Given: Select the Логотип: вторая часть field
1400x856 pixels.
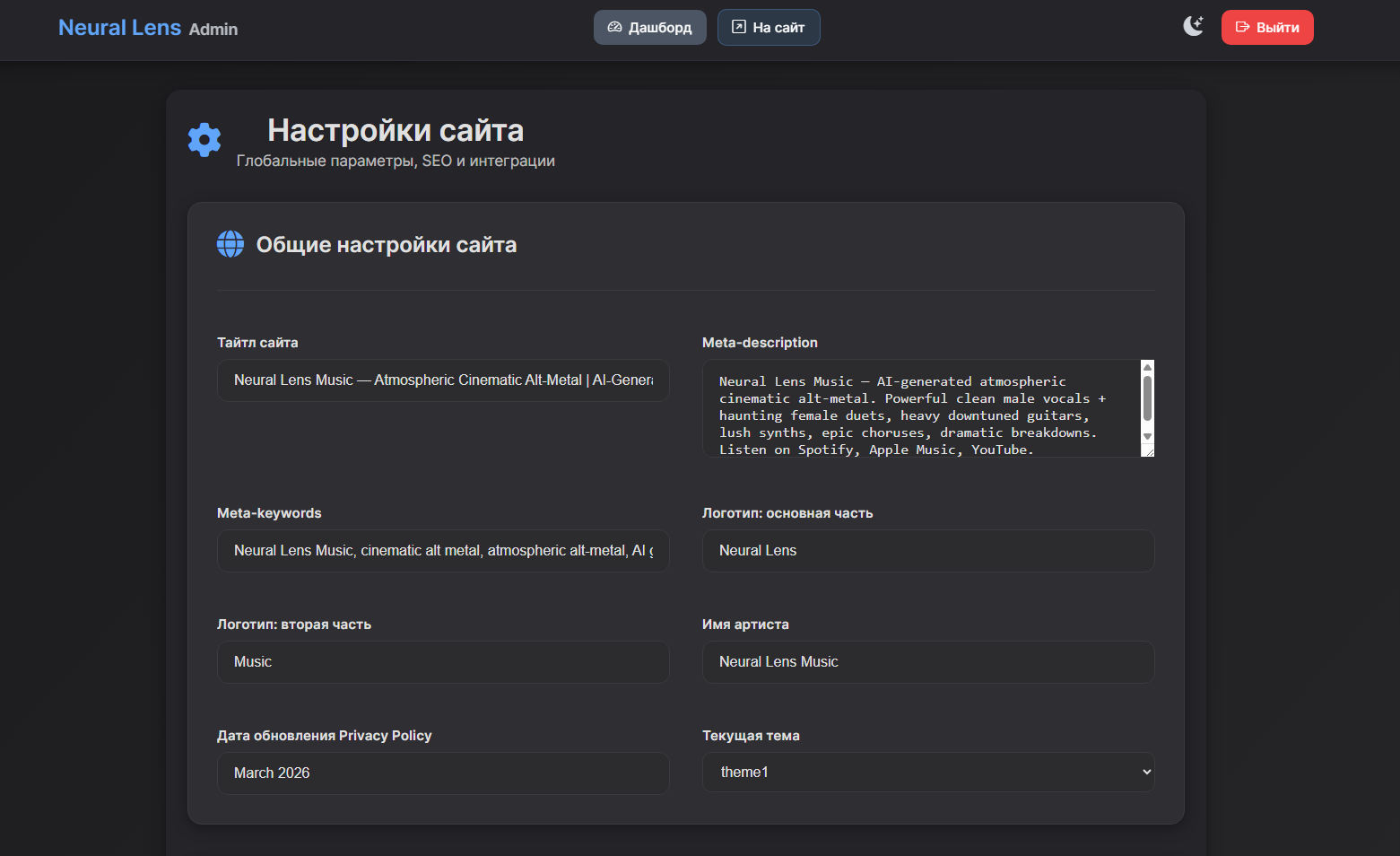Looking at the screenshot, I should click(443, 662).
